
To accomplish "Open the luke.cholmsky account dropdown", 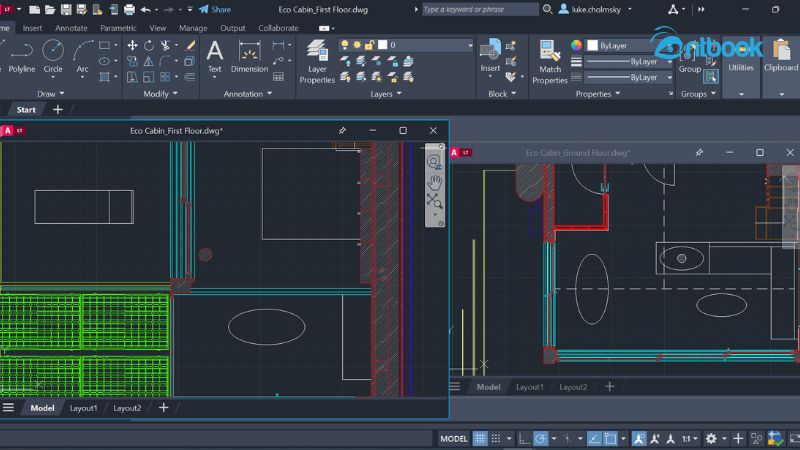I will click(x=595, y=9).
